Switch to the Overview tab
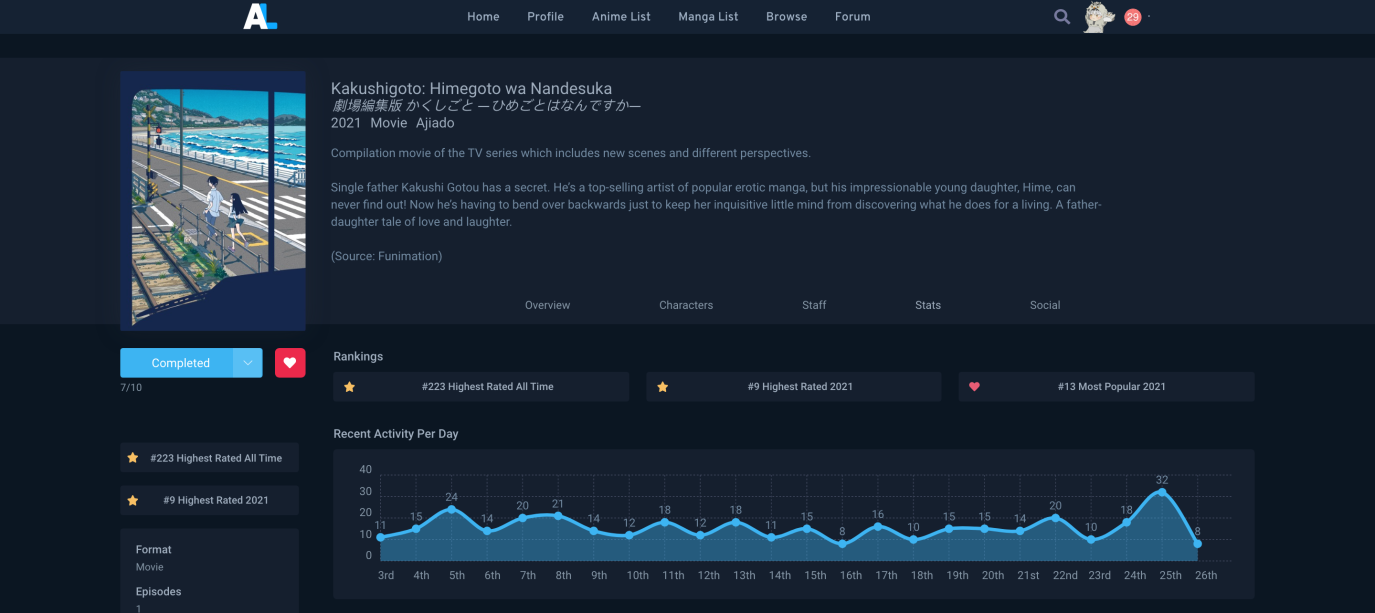The image size is (1375, 613). (x=547, y=305)
